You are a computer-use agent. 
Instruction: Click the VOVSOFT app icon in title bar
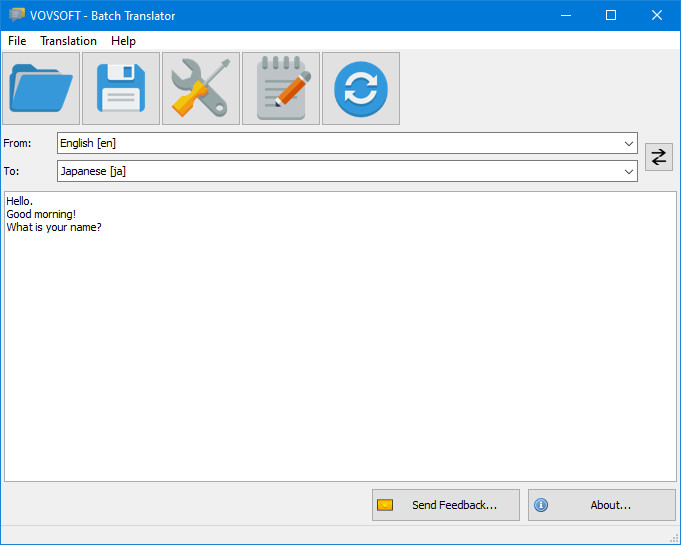pos(17,15)
